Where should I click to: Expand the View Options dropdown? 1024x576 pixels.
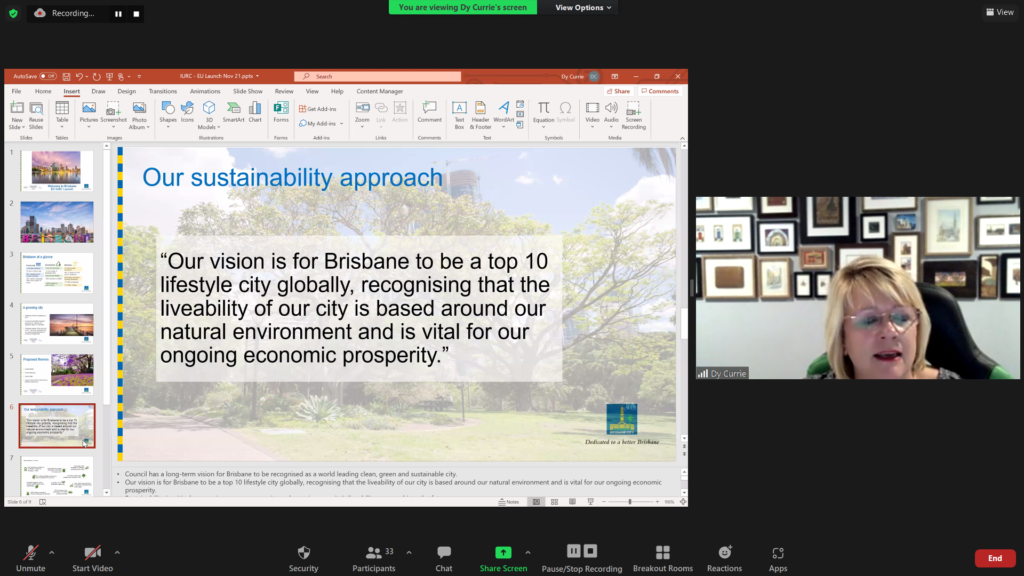coord(583,8)
